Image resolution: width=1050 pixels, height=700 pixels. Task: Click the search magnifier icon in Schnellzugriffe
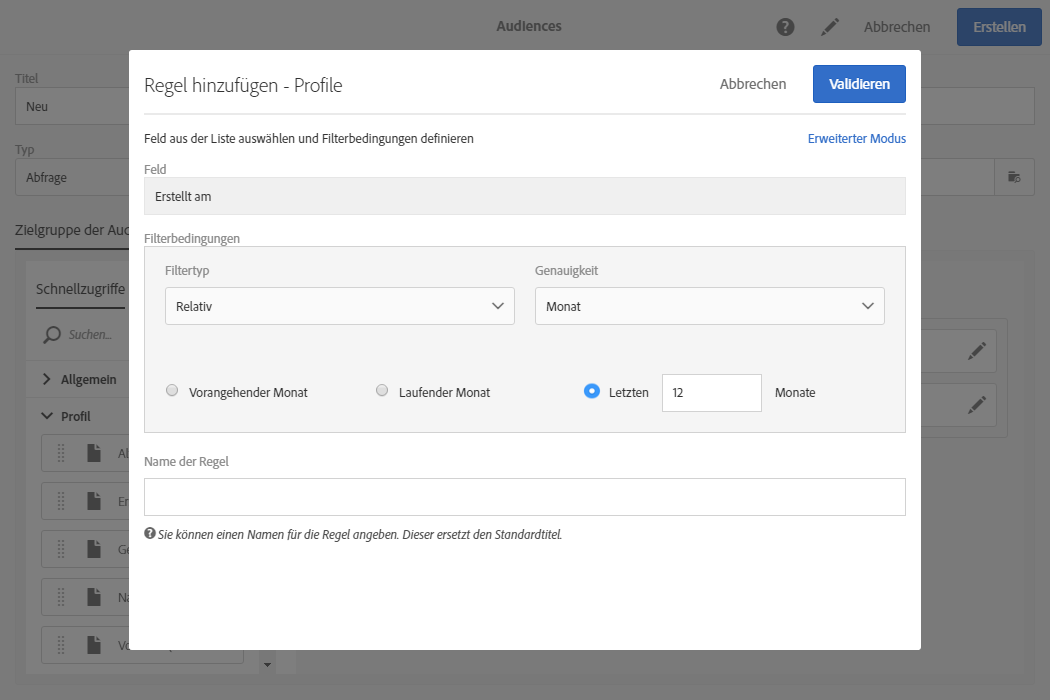pyautogui.click(x=52, y=335)
